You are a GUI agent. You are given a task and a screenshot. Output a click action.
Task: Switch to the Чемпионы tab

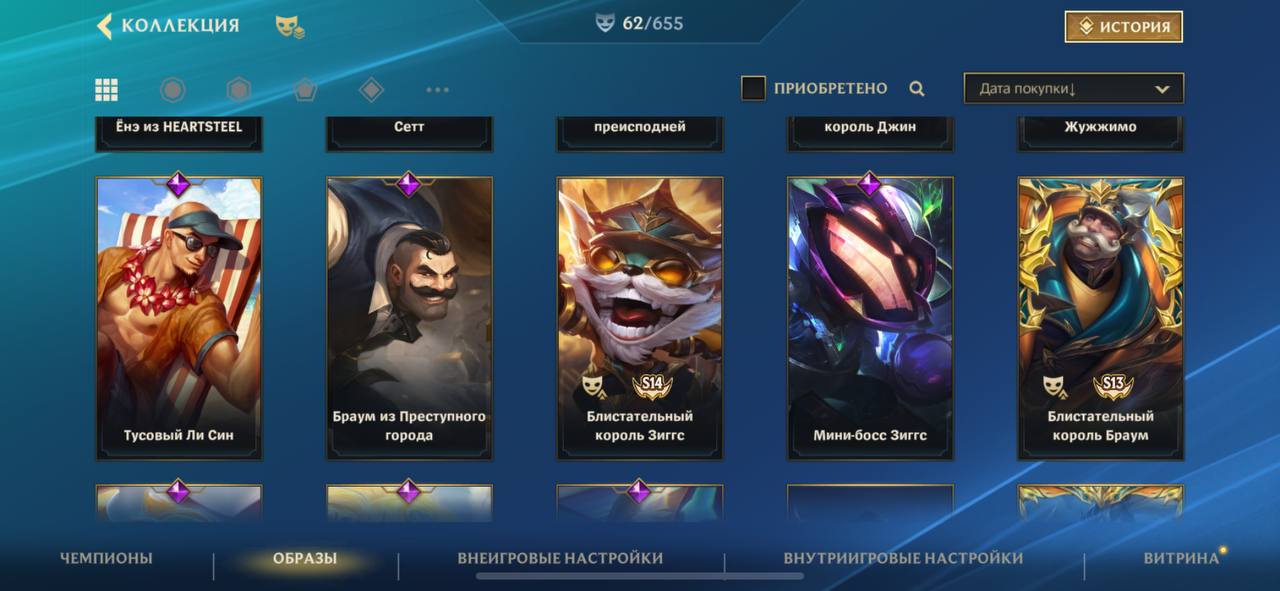pos(106,558)
